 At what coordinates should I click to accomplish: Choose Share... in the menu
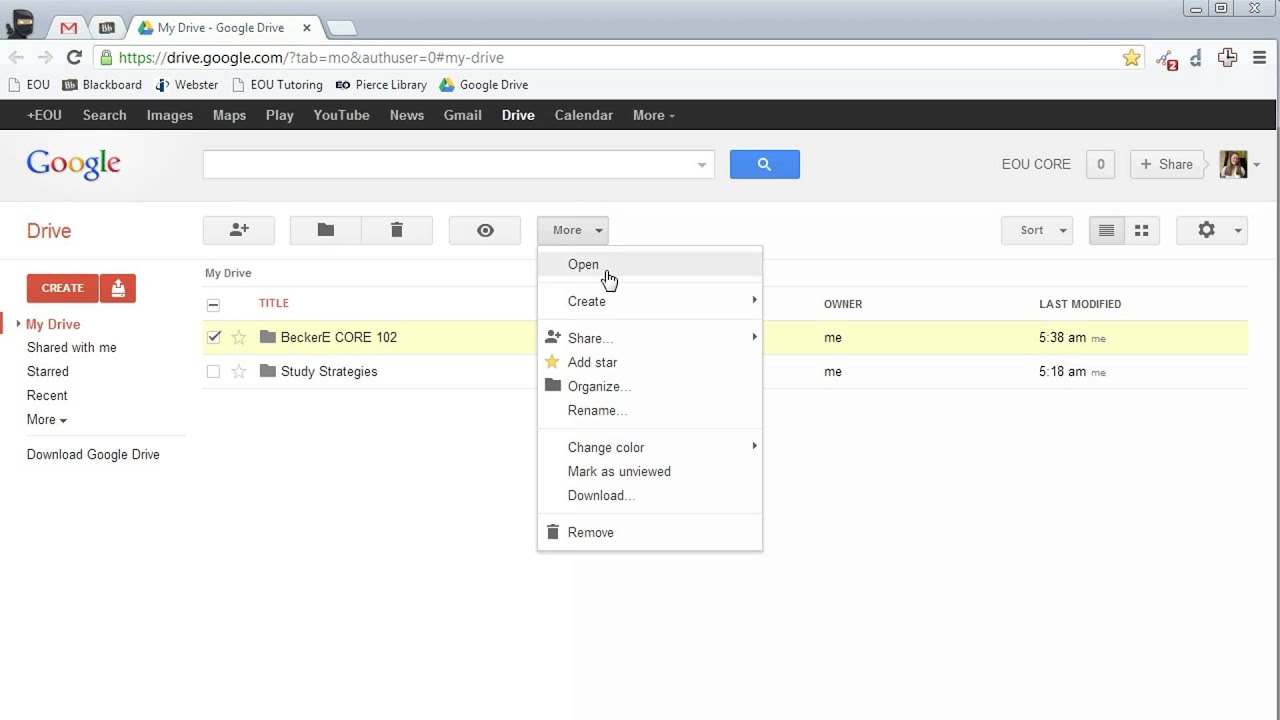(x=650, y=338)
